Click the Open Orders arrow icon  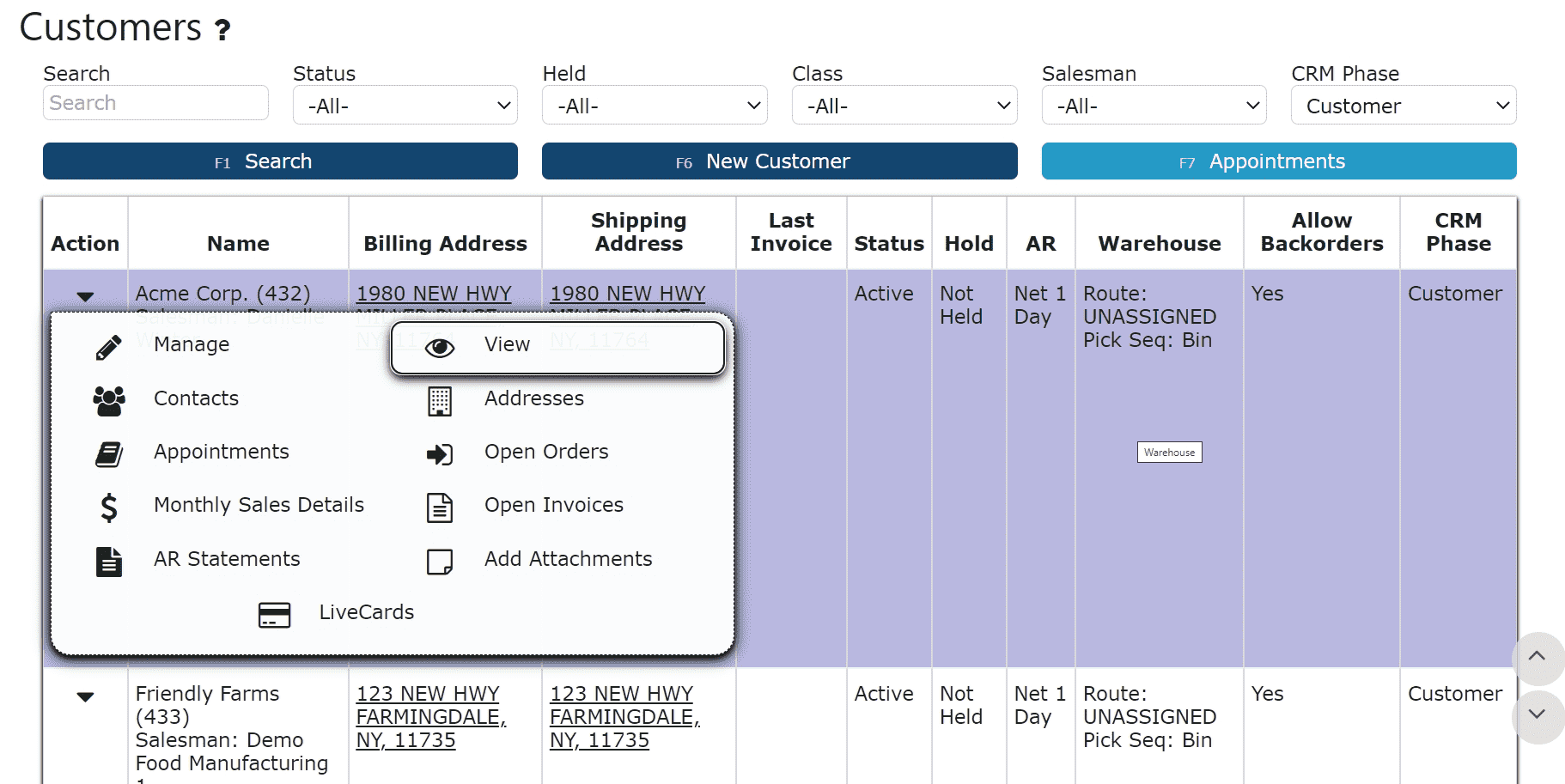439,454
